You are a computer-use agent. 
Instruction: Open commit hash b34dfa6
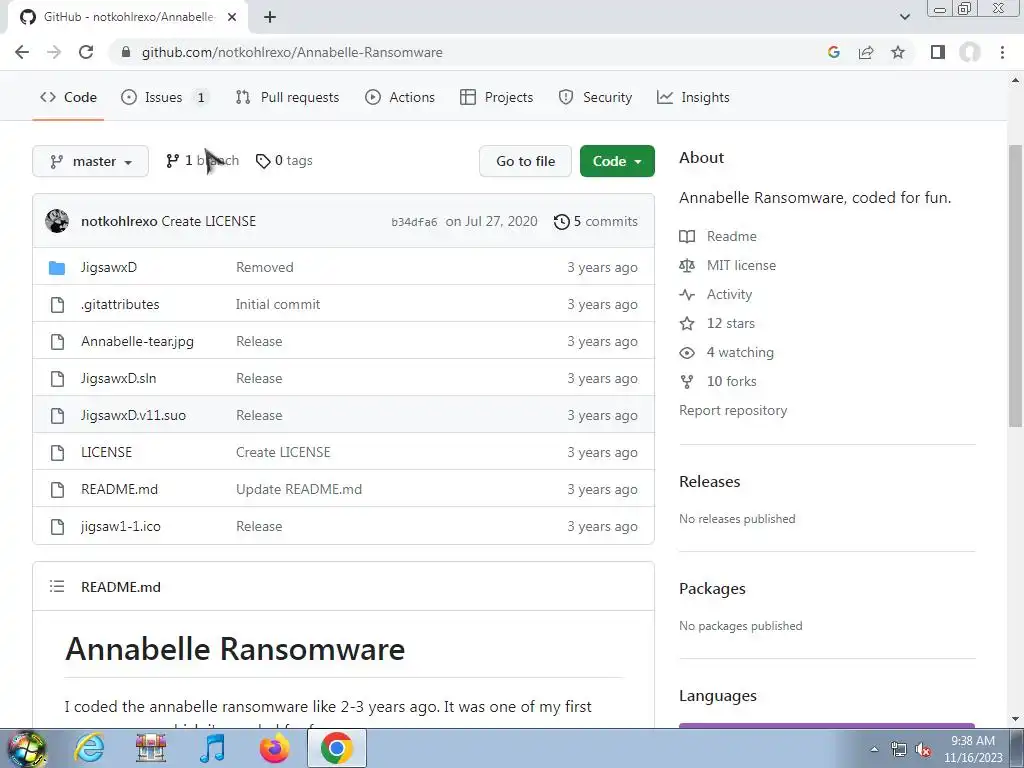(414, 222)
